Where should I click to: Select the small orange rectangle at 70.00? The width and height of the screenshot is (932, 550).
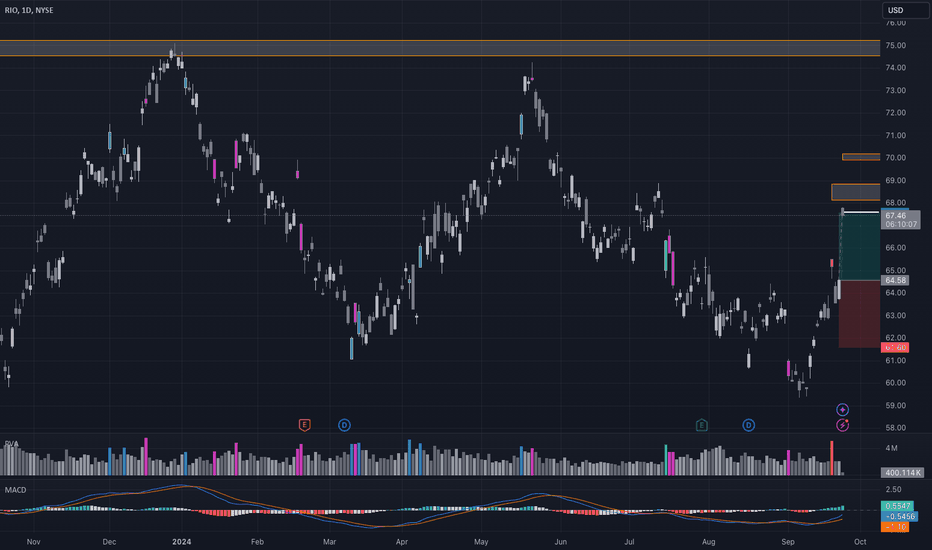[x=861, y=157]
